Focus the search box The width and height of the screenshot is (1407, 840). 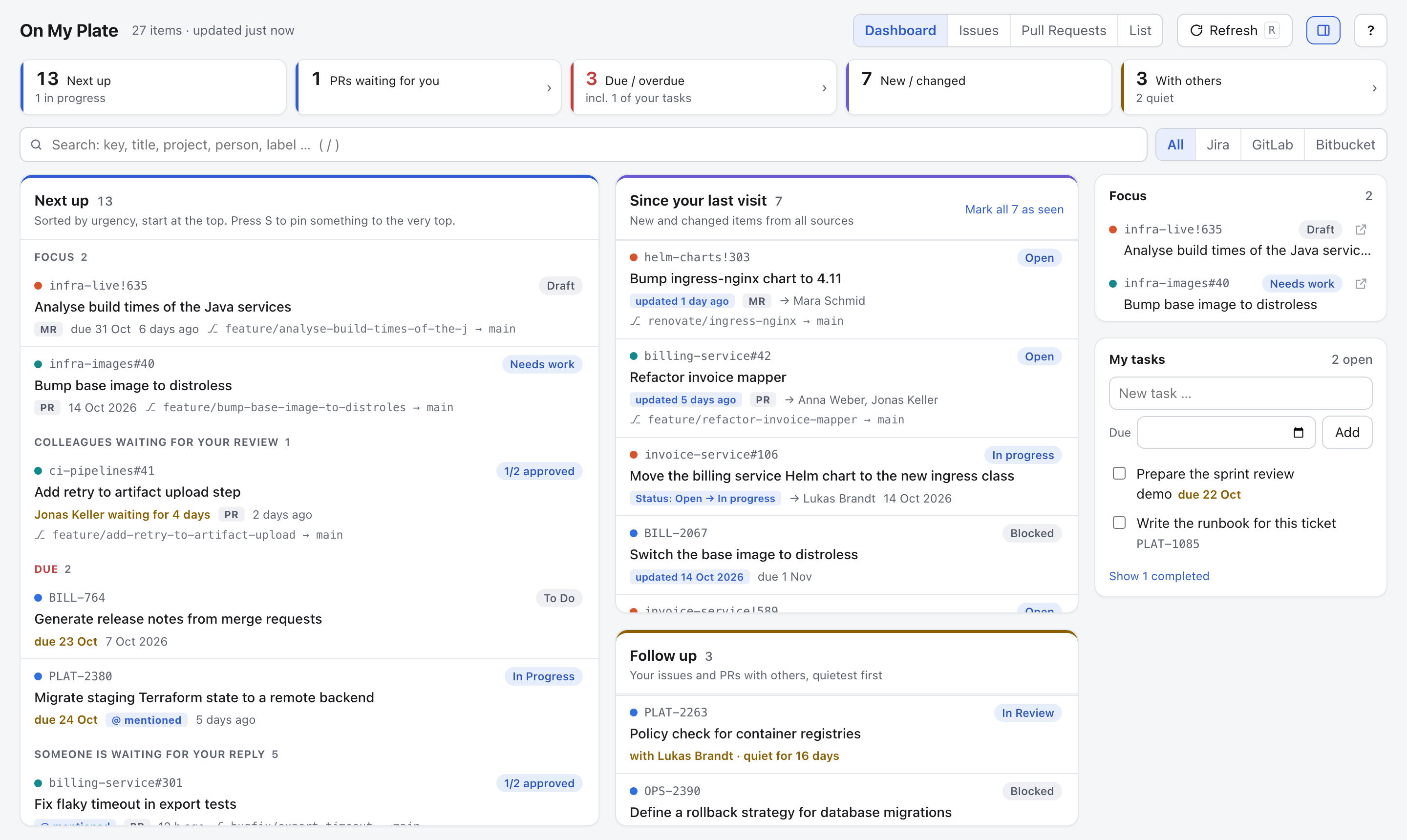coord(583,145)
